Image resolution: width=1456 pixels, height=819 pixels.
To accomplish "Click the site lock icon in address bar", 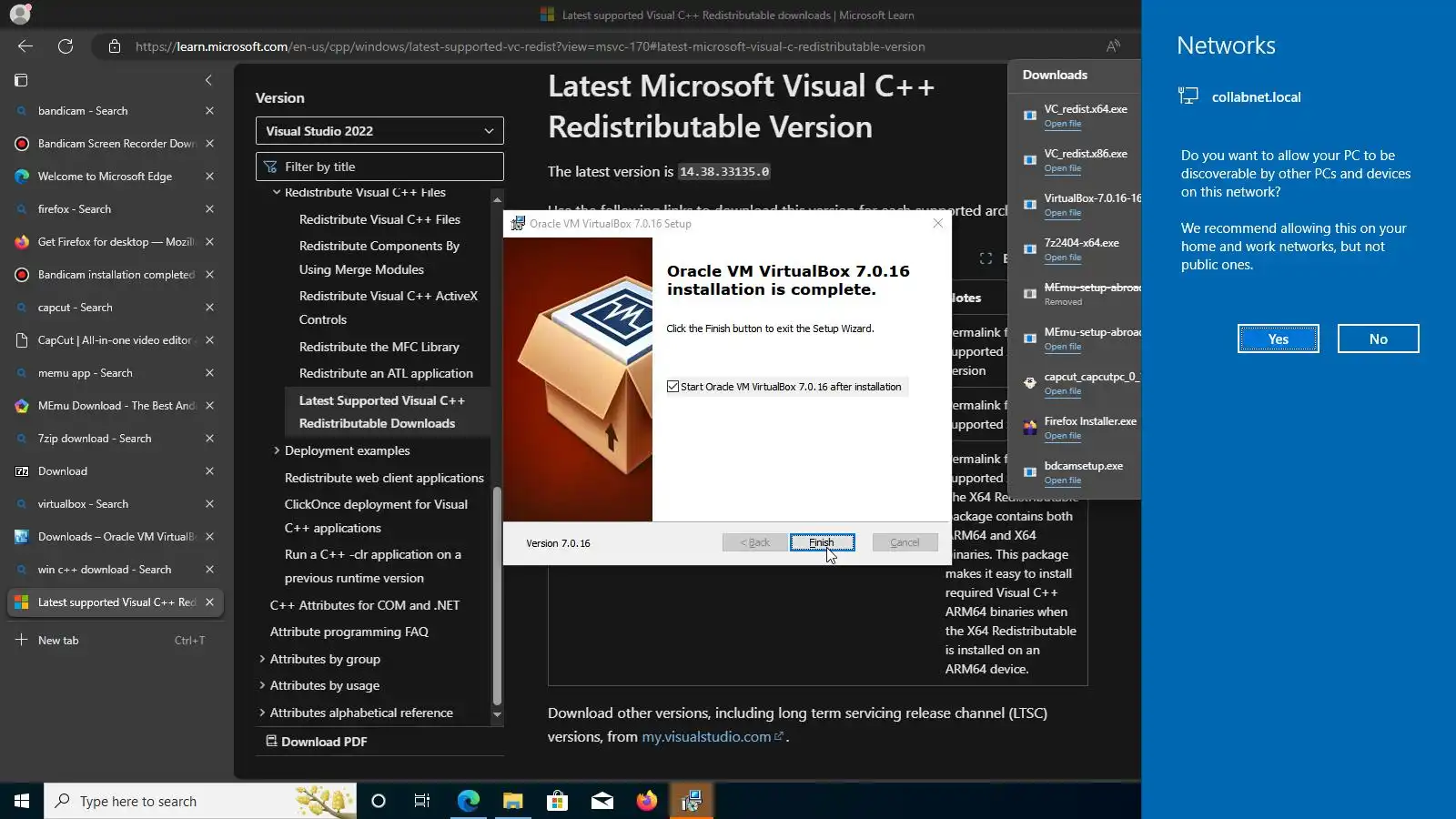I will [115, 46].
